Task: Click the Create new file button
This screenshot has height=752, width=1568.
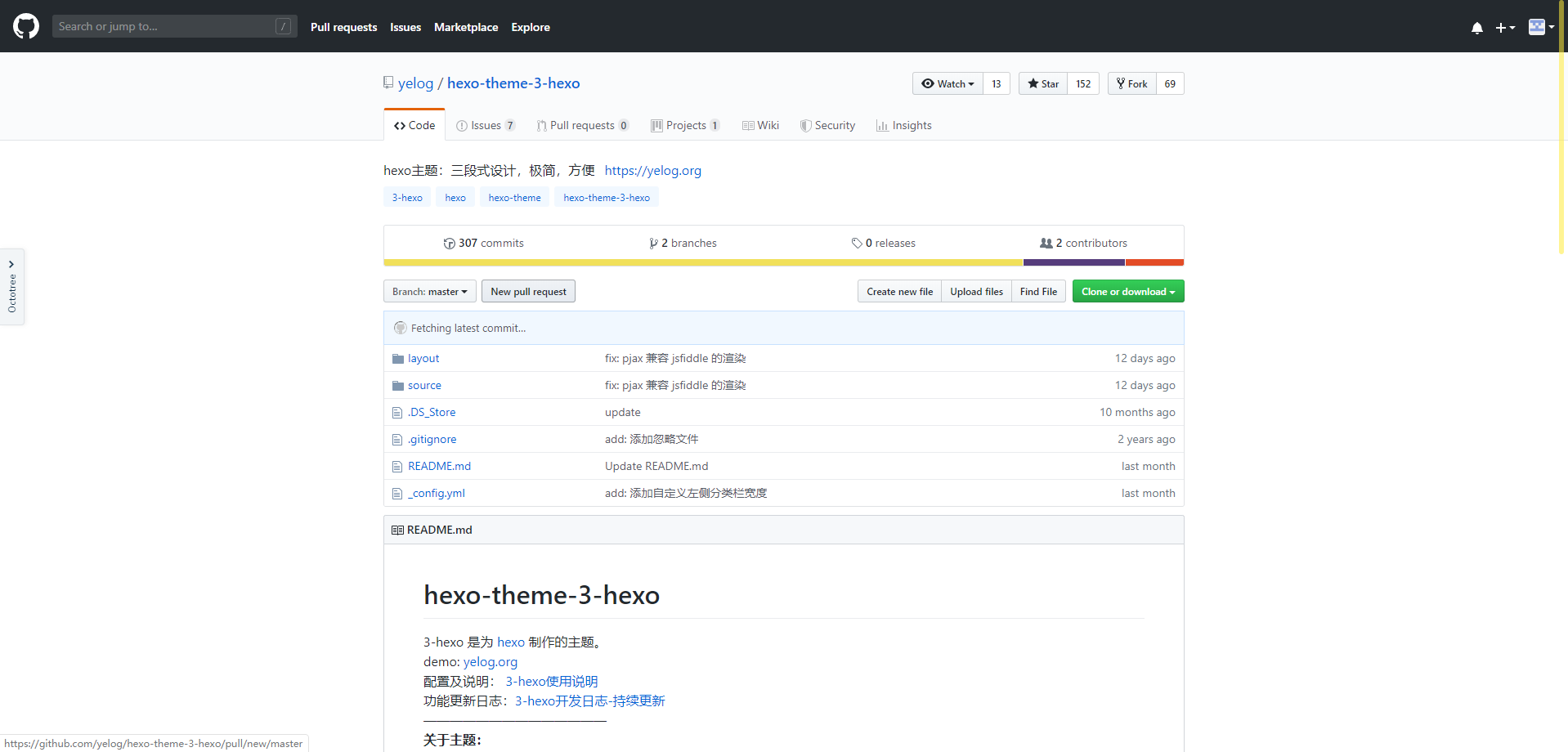Action: coord(899,292)
